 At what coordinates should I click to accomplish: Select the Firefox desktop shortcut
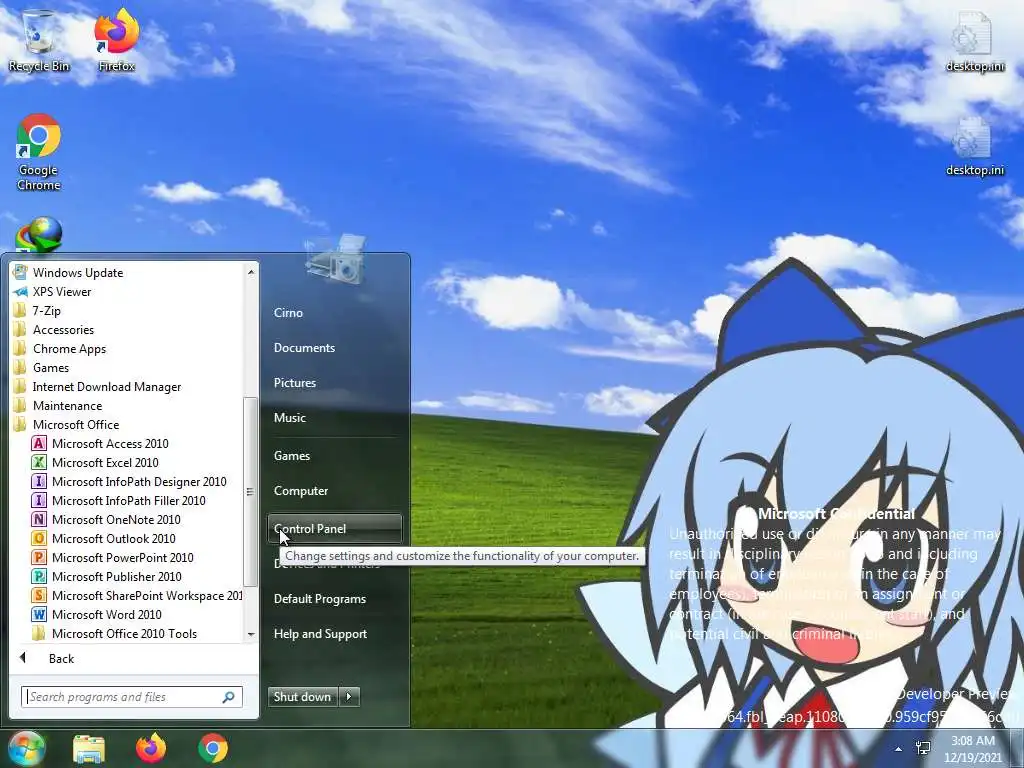pos(116,40)
